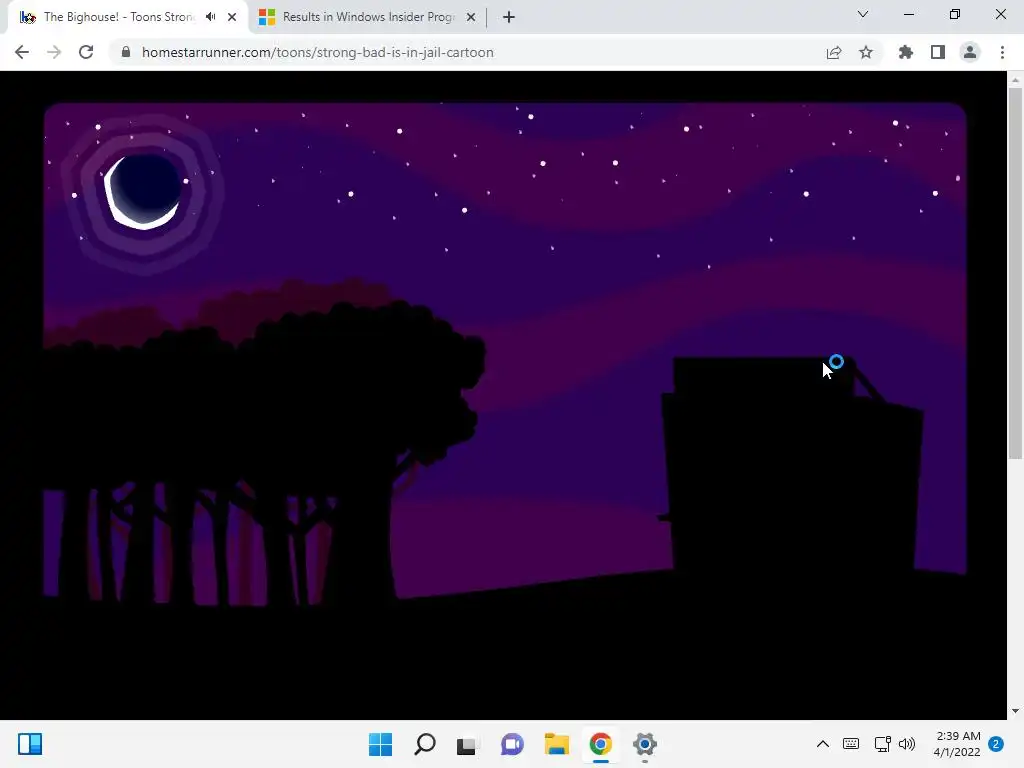This screenshot has height=768, width=1024.
Task: Launch the Teams Chat taskbar icon
Action: click(512, 744)
